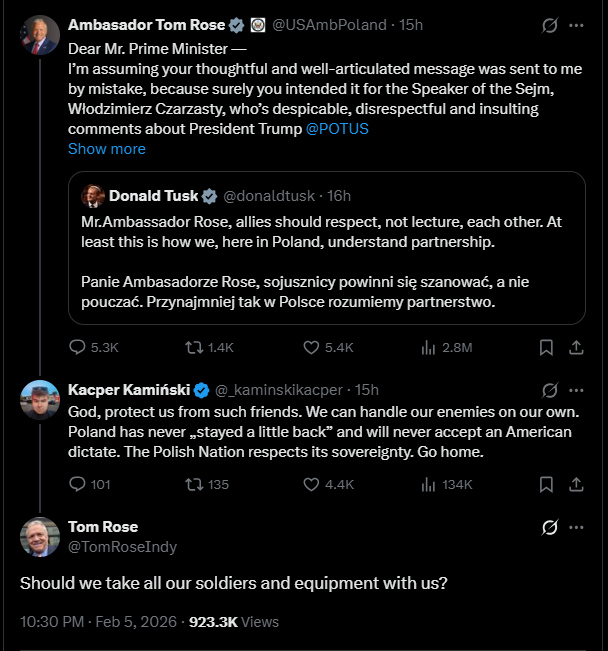Share Ambassador Tom Rose's post
Viewport: 608px width, 651px height.
pos(576,347)
